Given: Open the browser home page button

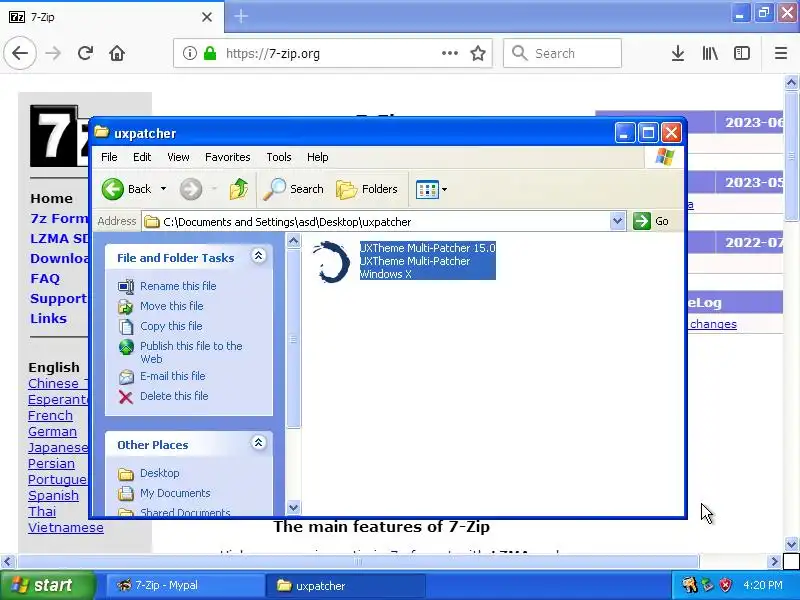Looking at the screenshot, I should [x=117, y=53].
